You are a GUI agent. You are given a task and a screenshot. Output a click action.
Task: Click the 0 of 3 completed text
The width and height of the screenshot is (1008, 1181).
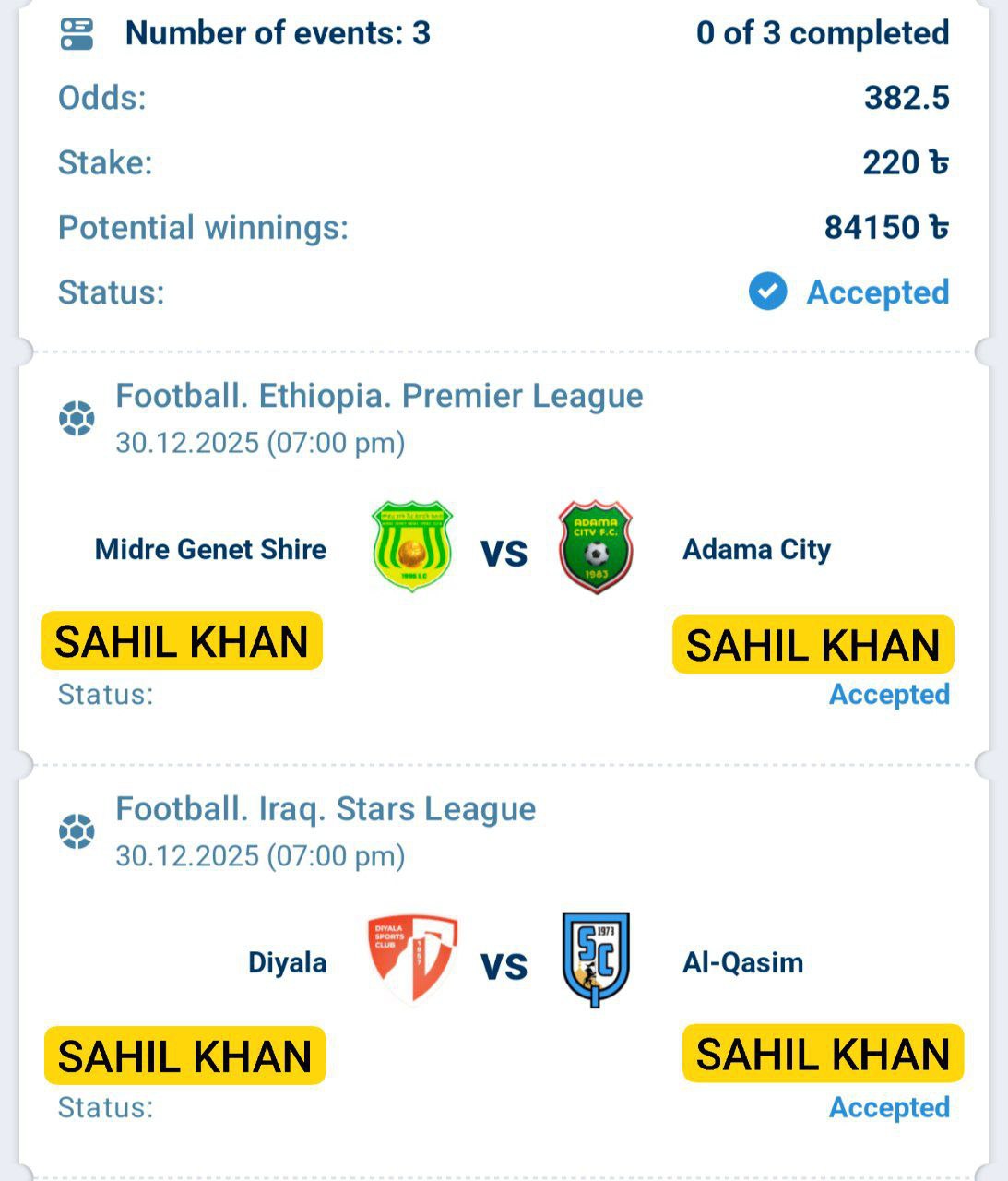822,33
